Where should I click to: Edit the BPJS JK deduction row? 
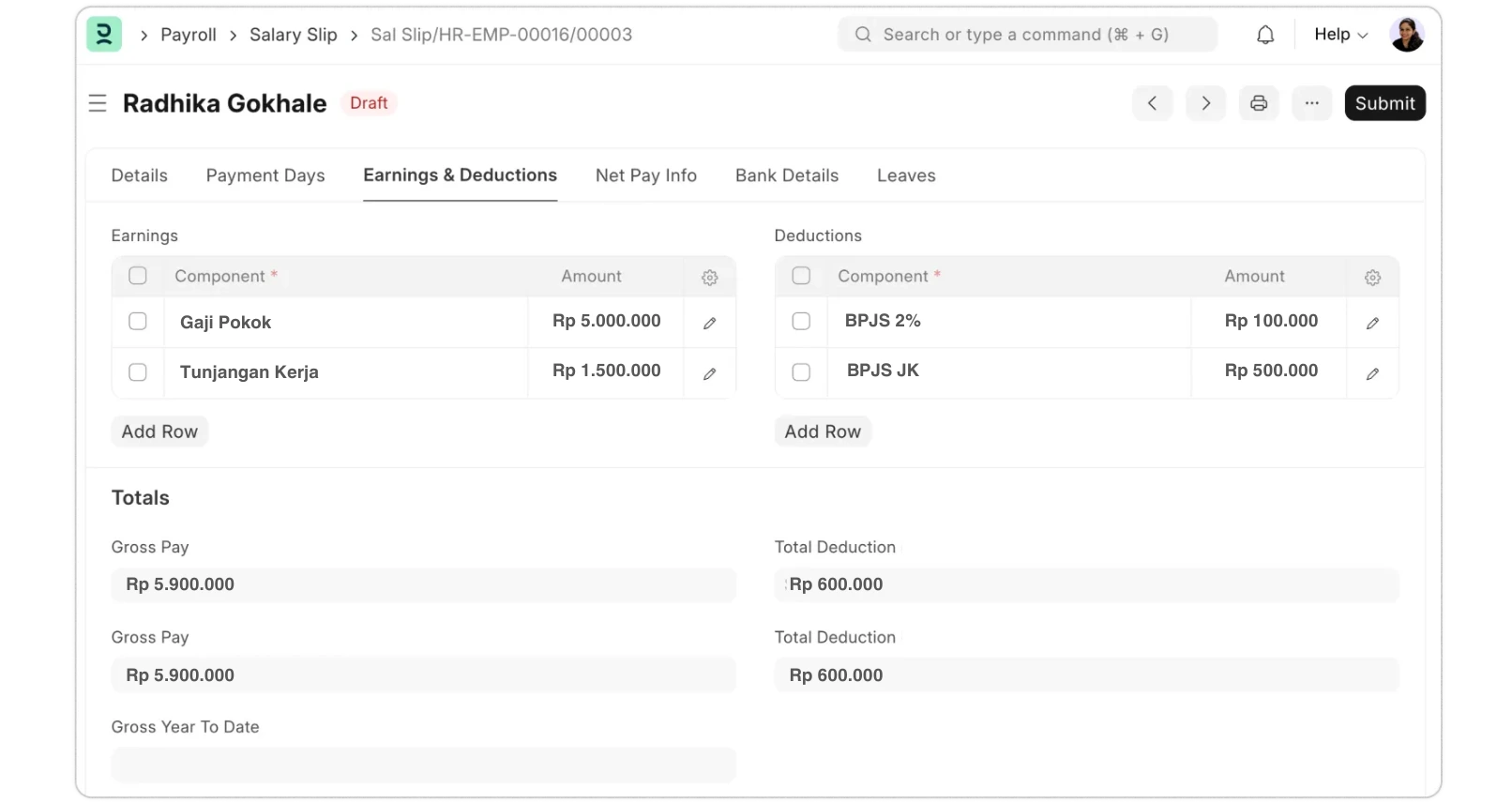(x=1372, y=373)
